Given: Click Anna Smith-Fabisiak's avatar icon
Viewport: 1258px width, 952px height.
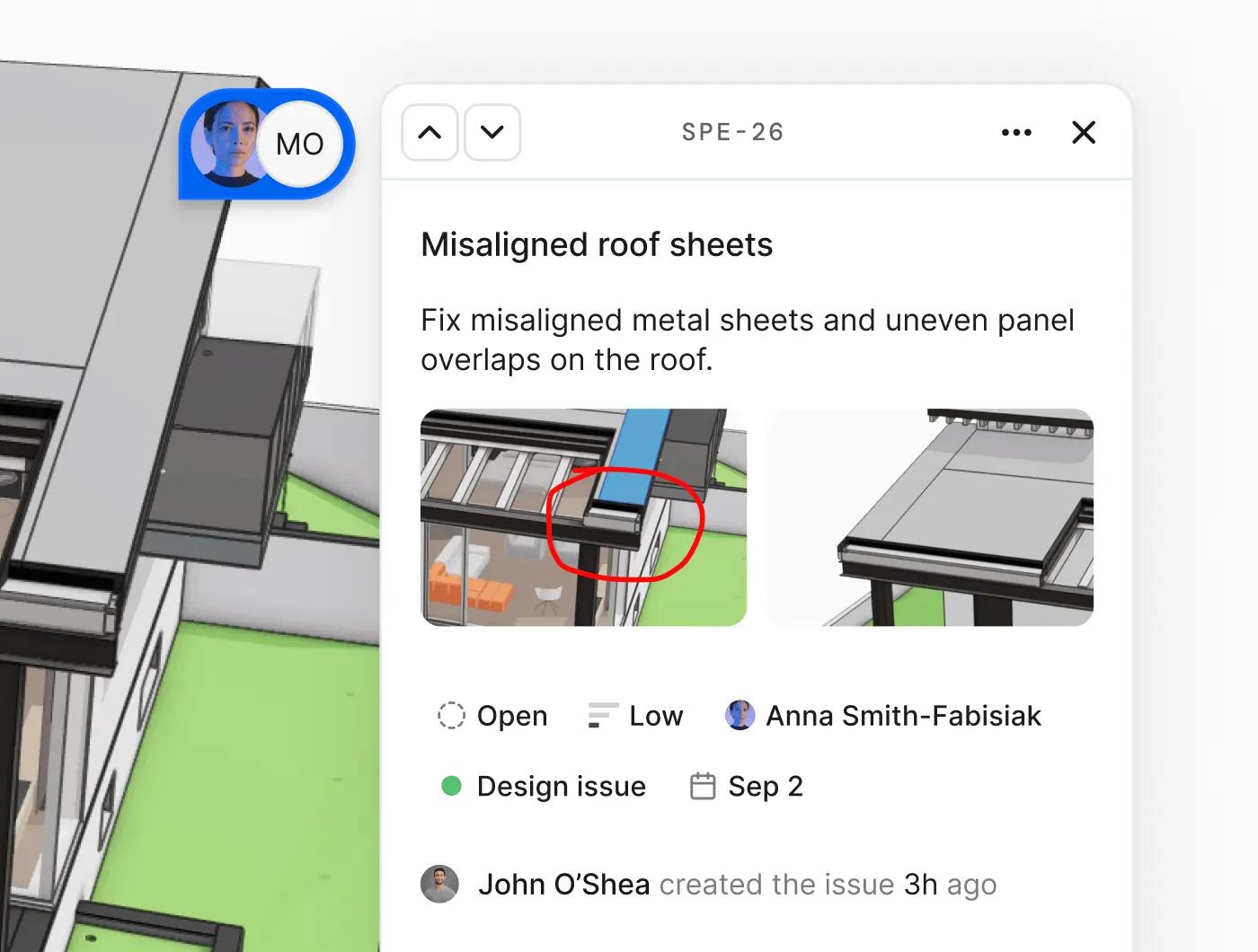Looking at the screenshot, I should [740, 715].
